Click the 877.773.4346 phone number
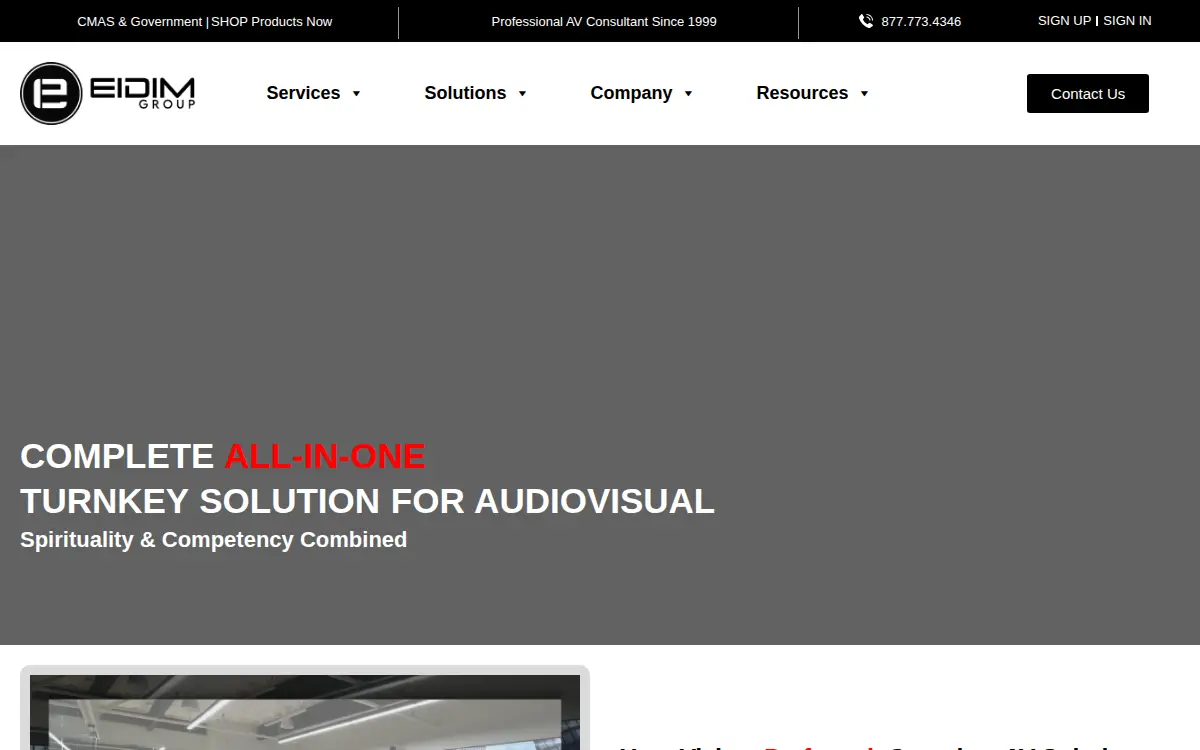 click(921, 21)
